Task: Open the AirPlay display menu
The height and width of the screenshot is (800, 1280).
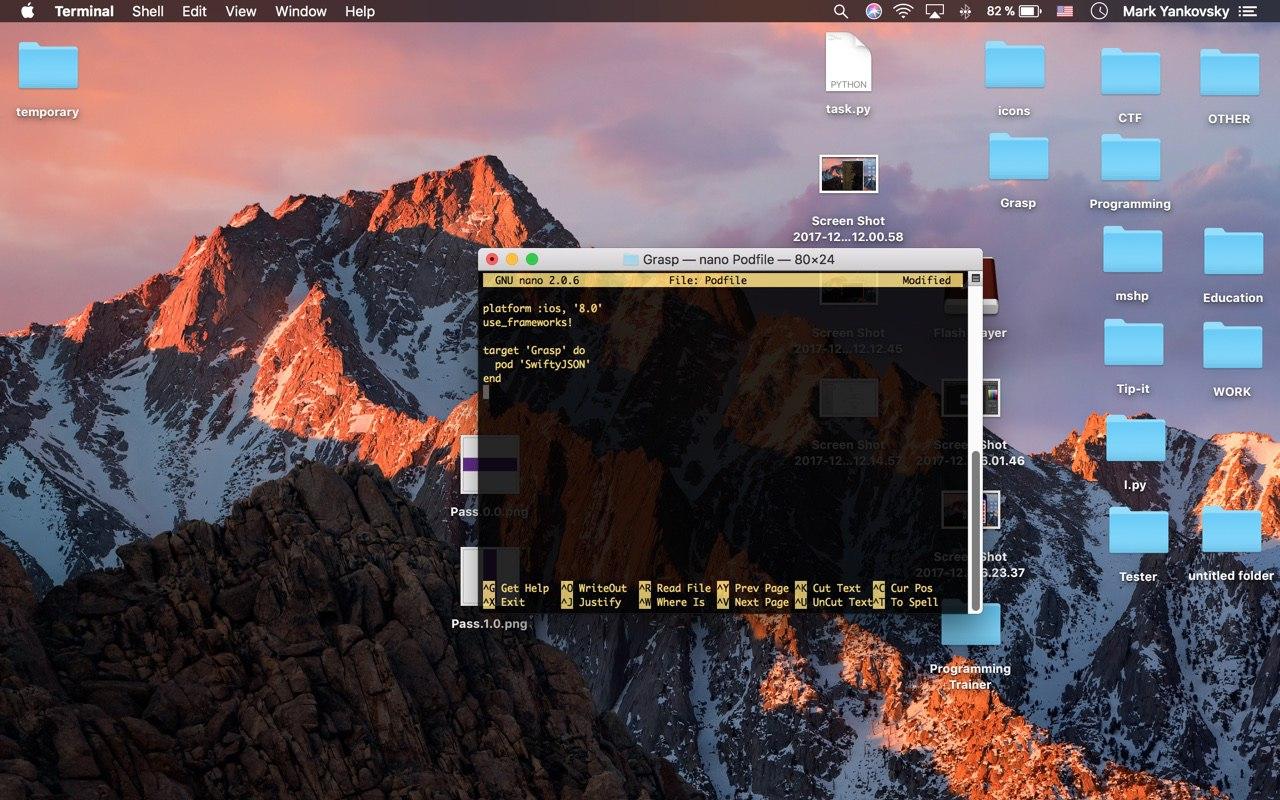Action: pyautogui.click(x=935, y=11)
